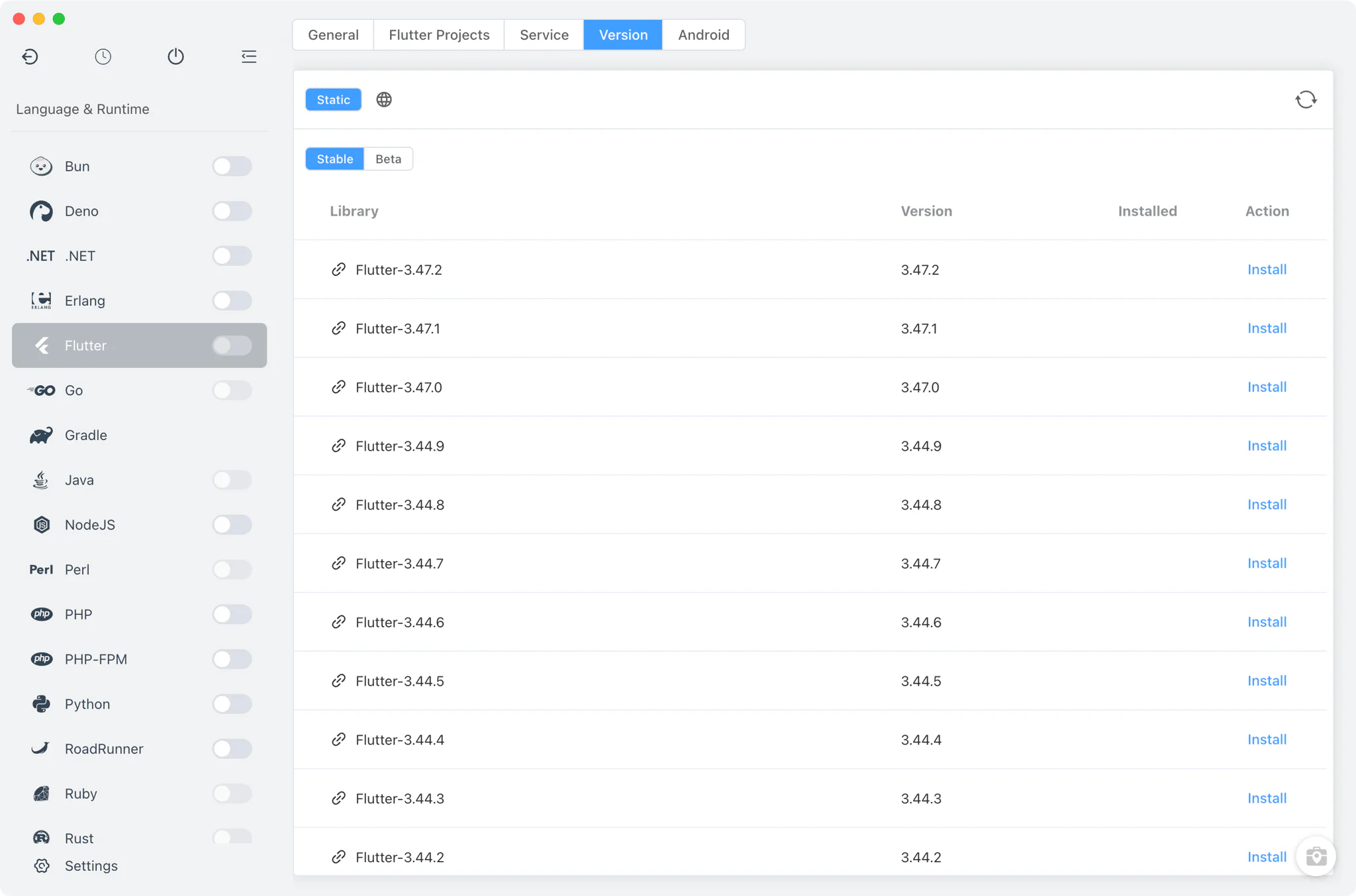The height and width of the screenshot is (896, 1356).
Task: Enable the Python switch
Action: [232, 704]
